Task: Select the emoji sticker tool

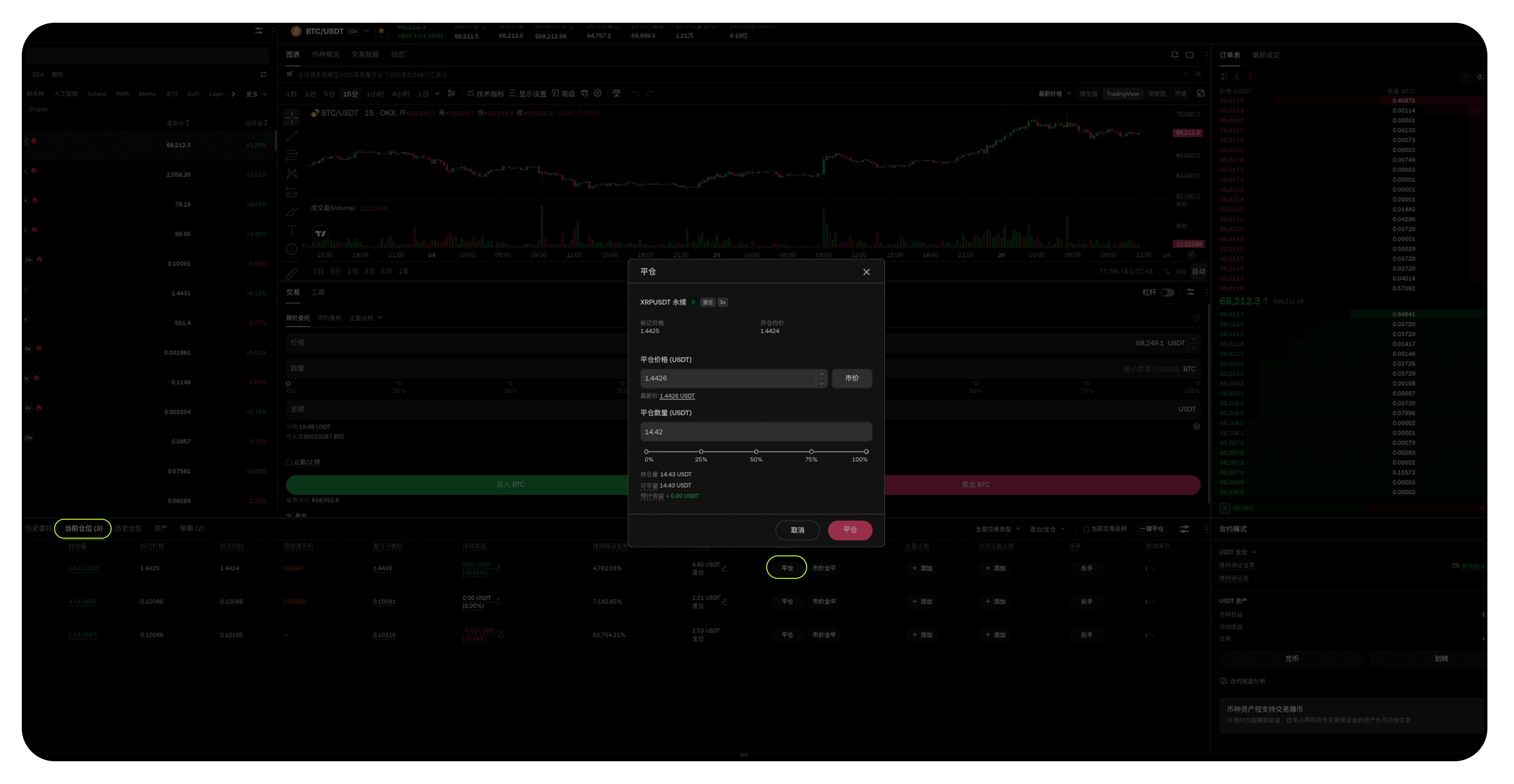Action: tap(291, 249)
